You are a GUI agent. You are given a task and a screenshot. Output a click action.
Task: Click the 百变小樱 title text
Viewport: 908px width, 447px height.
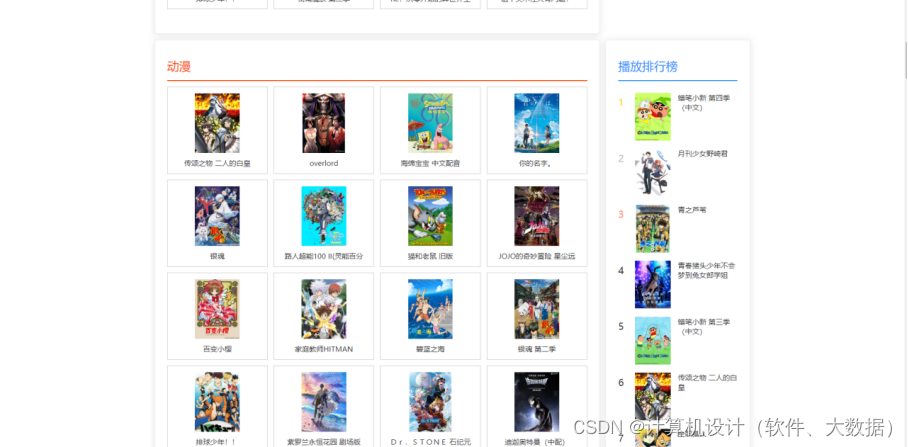point(217,349)
